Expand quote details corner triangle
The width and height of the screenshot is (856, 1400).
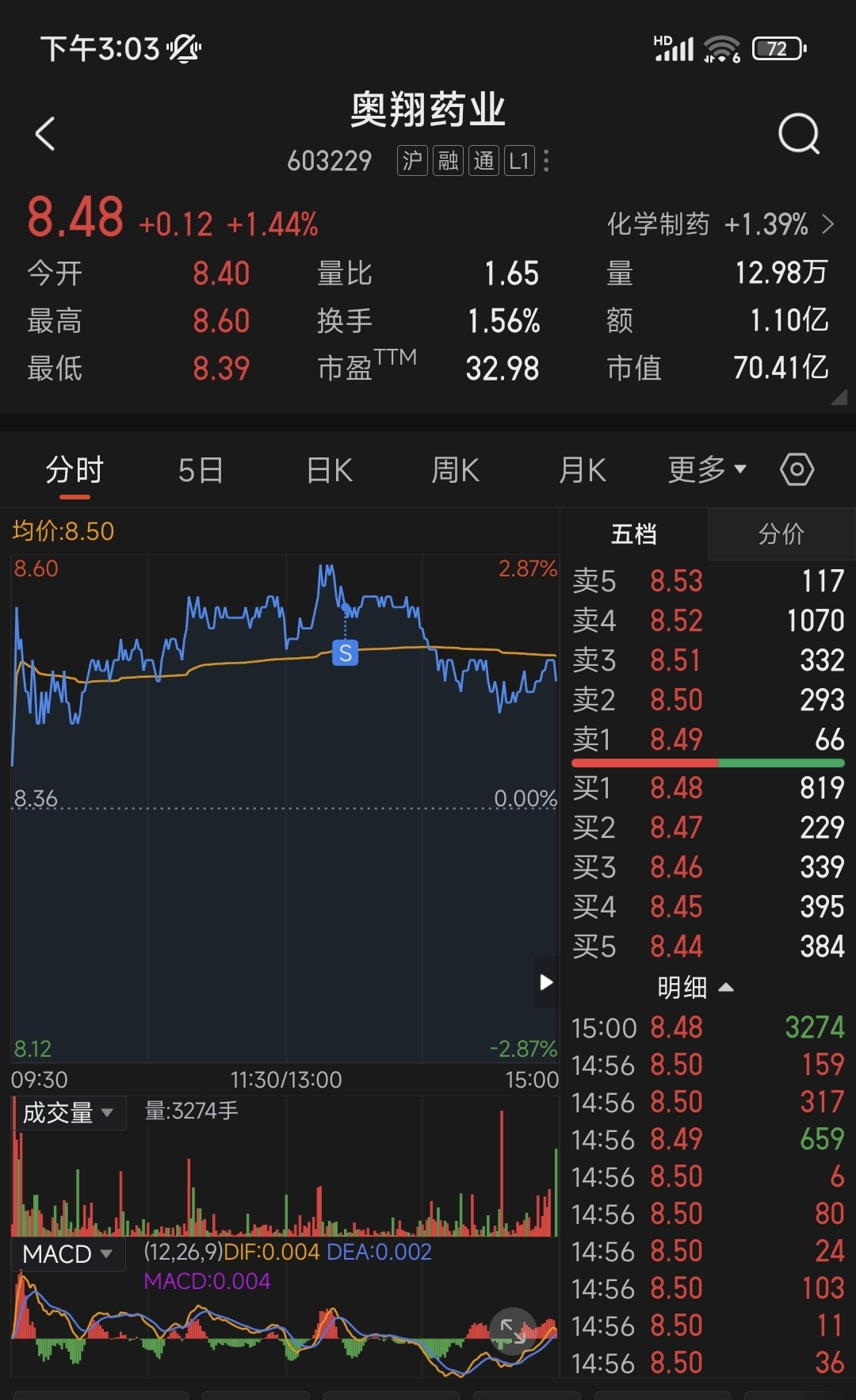tap(839, 397)
